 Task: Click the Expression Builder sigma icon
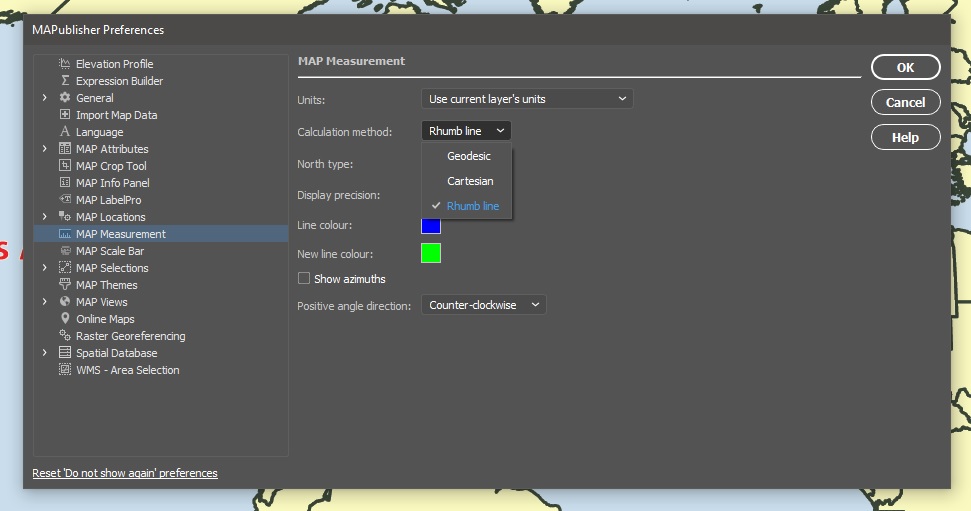point(65,81)
